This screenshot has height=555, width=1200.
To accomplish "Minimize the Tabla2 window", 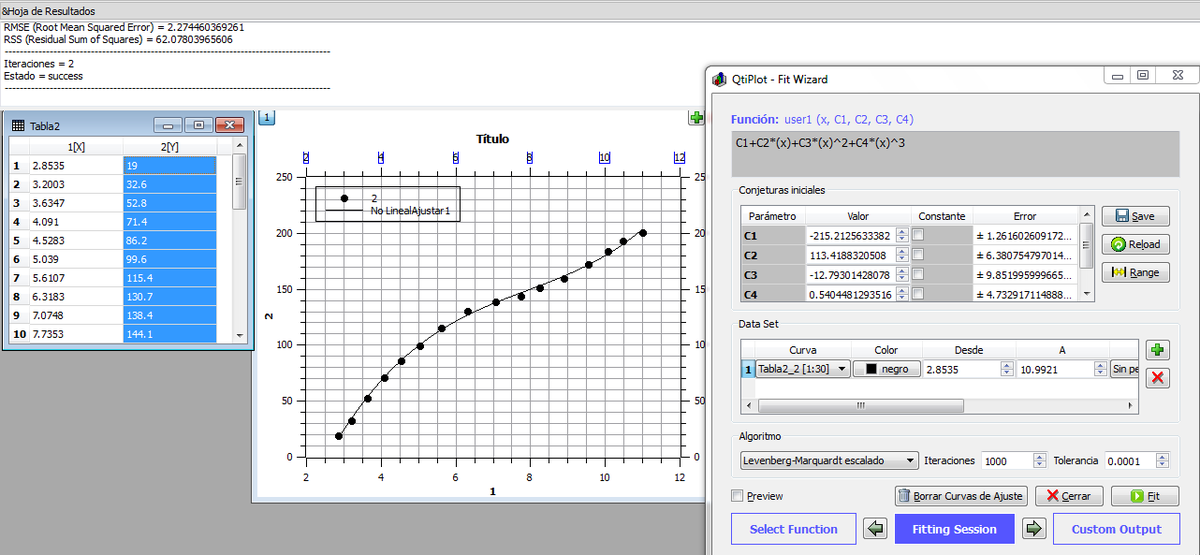I will 167,125.
